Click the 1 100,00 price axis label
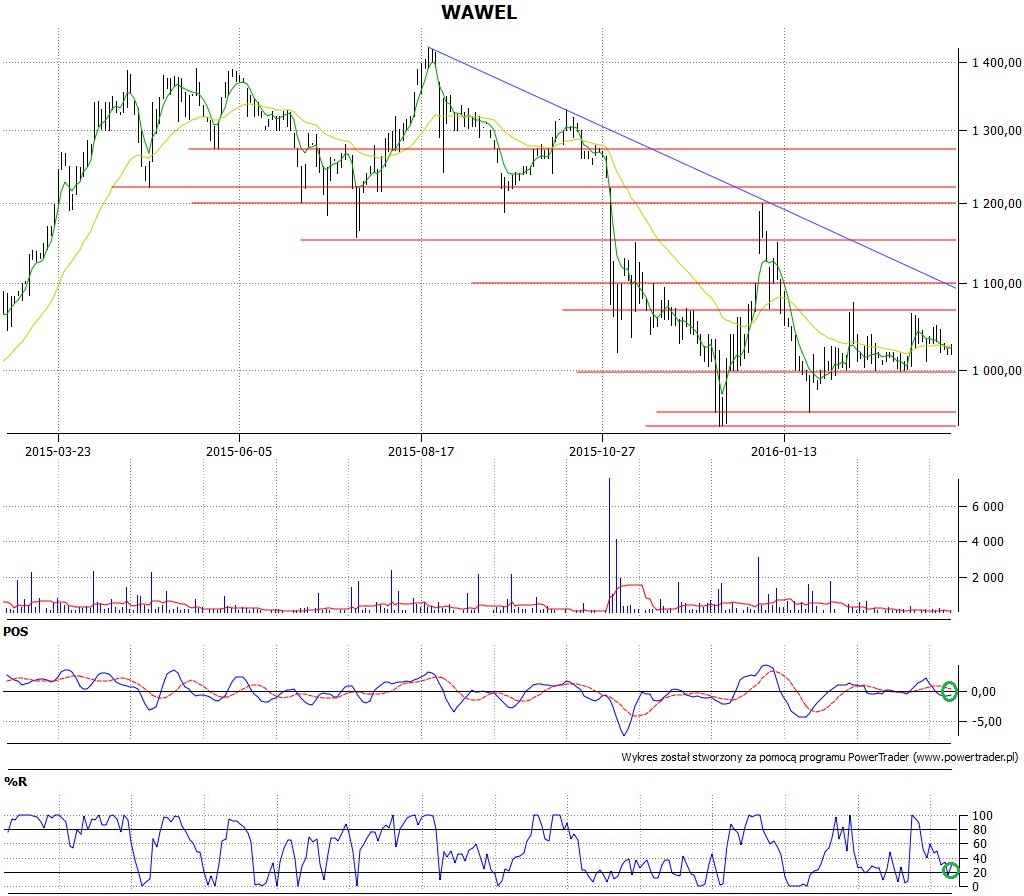 [997, 283]
